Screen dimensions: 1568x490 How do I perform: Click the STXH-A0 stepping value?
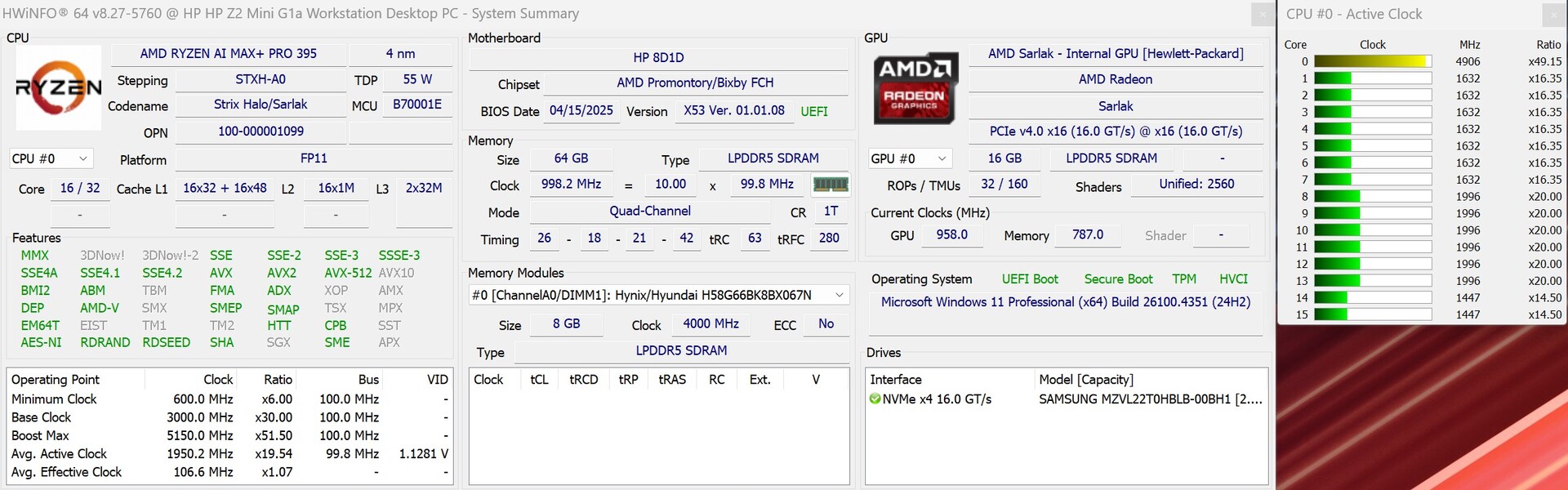point(261,79)
